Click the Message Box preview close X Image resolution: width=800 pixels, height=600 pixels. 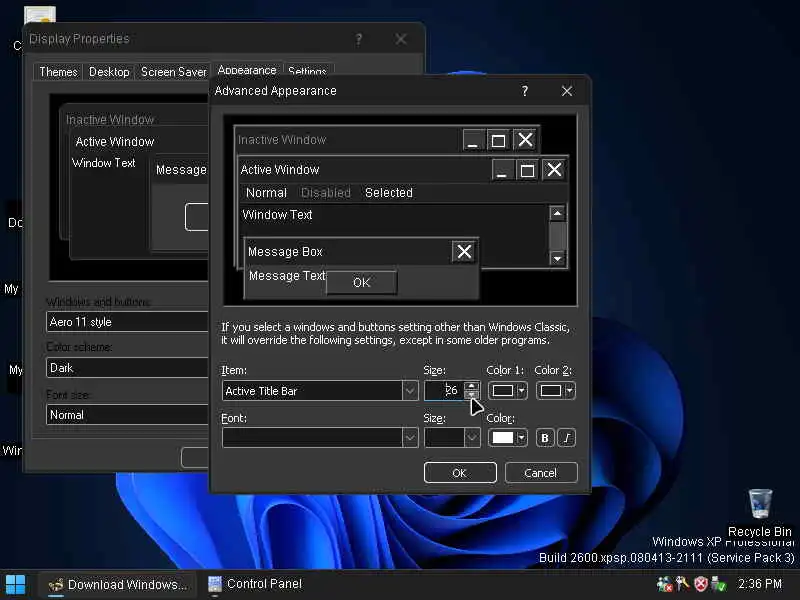(x=464, y=252)
